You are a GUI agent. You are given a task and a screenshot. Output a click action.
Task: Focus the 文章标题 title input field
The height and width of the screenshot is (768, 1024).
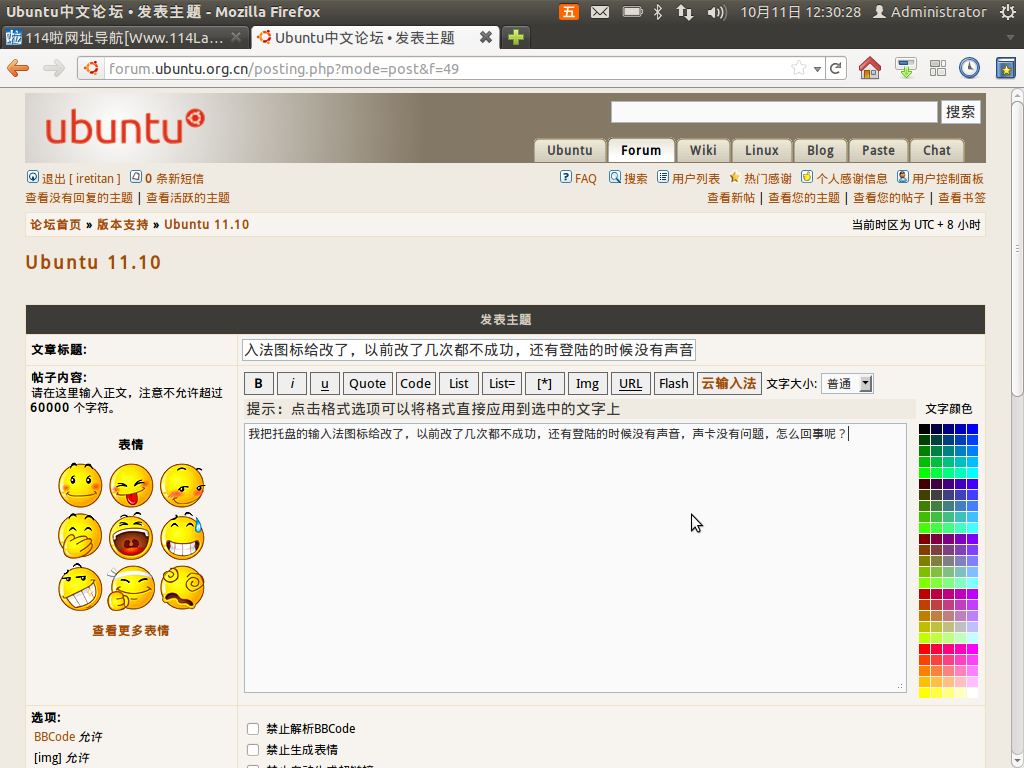point(468,350)
